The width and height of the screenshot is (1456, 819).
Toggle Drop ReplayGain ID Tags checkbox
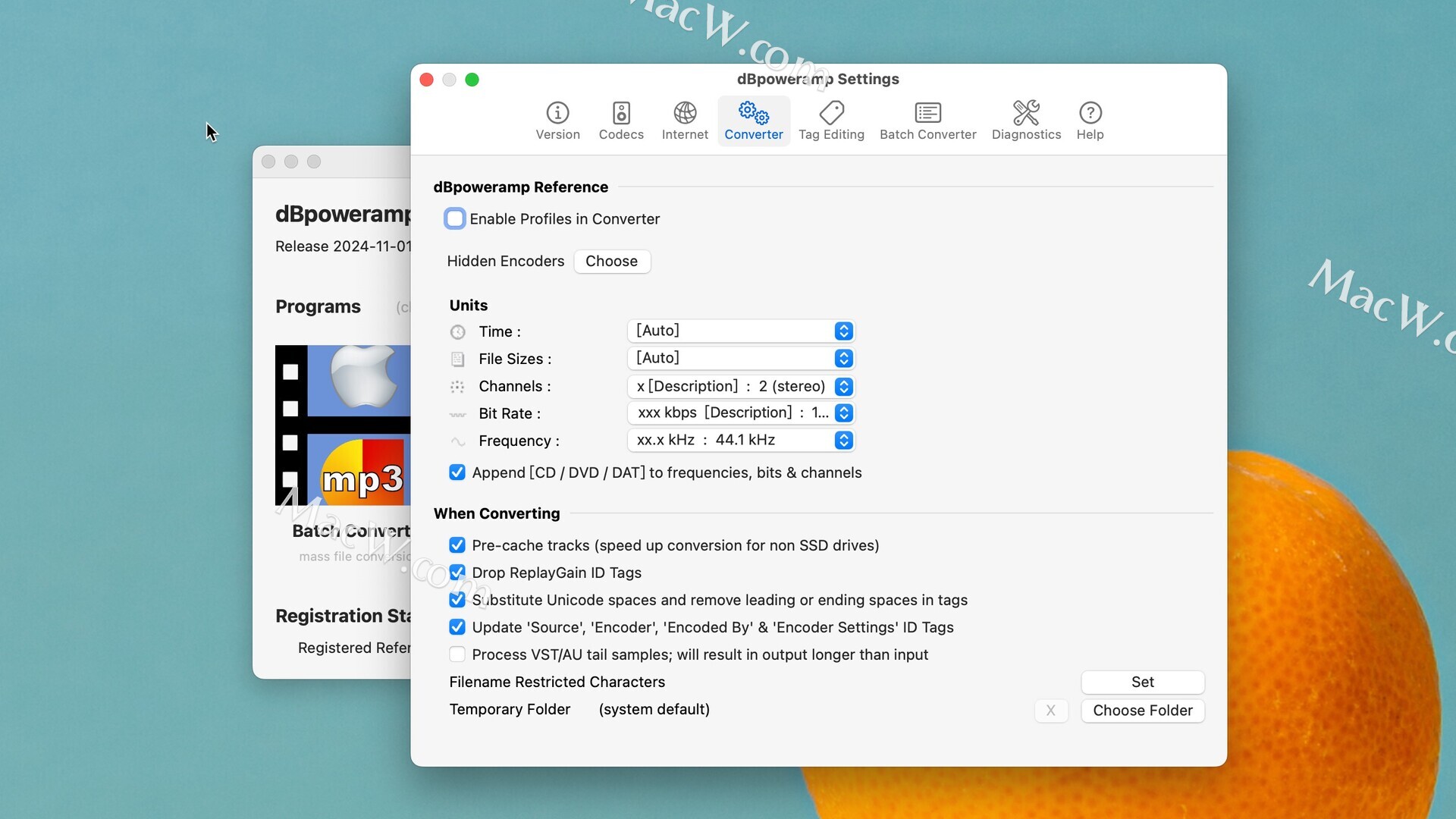tap(457, 573)
